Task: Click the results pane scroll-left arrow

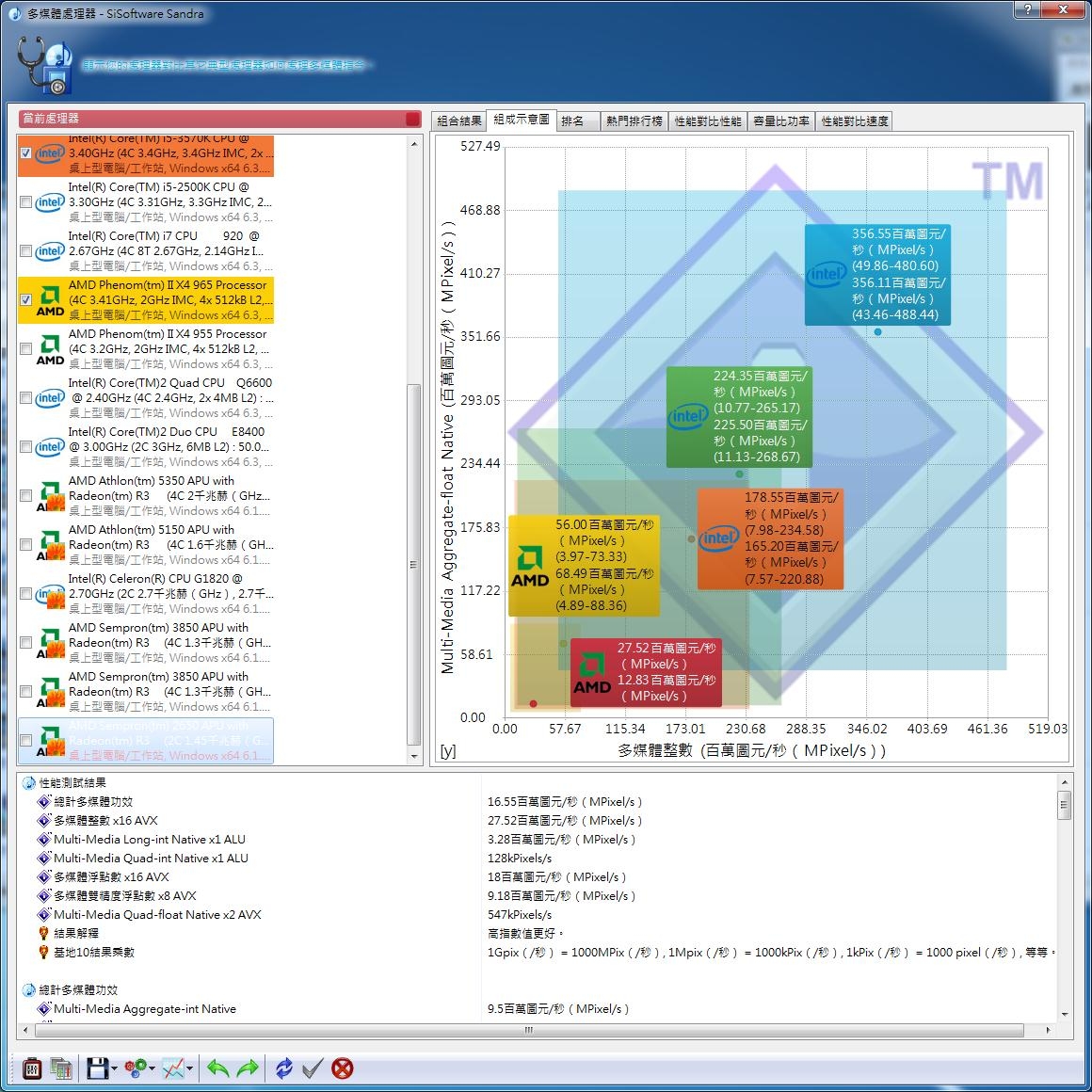Action: (x=26, y=1029)
